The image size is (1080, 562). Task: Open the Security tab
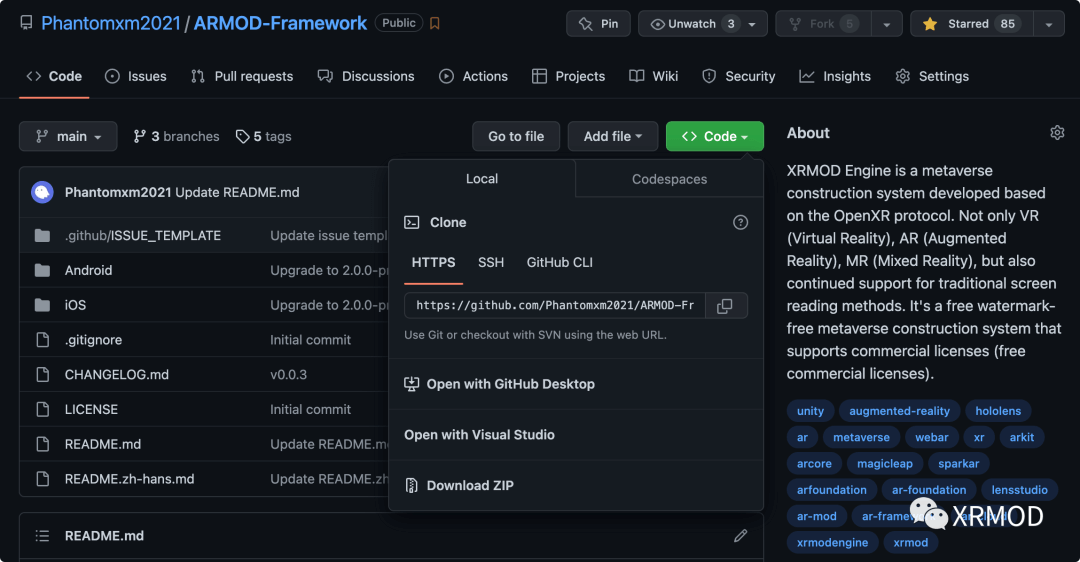pos(738,76)
